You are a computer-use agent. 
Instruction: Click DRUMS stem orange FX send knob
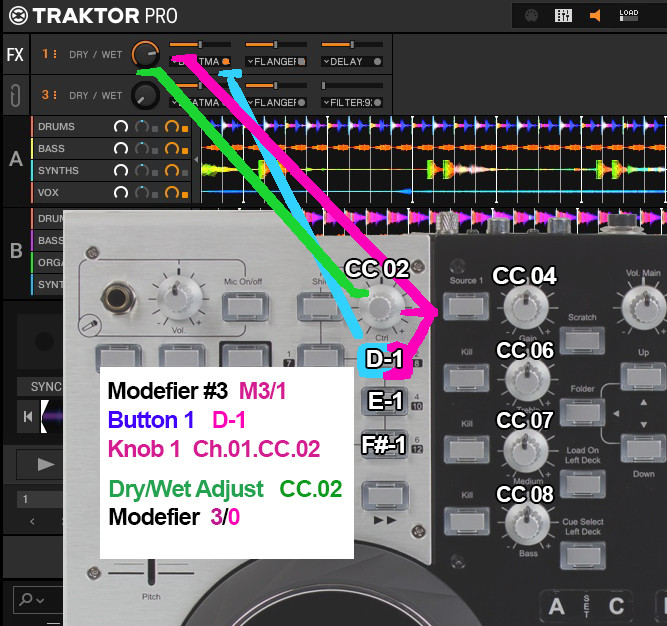(x=172, y=127)
